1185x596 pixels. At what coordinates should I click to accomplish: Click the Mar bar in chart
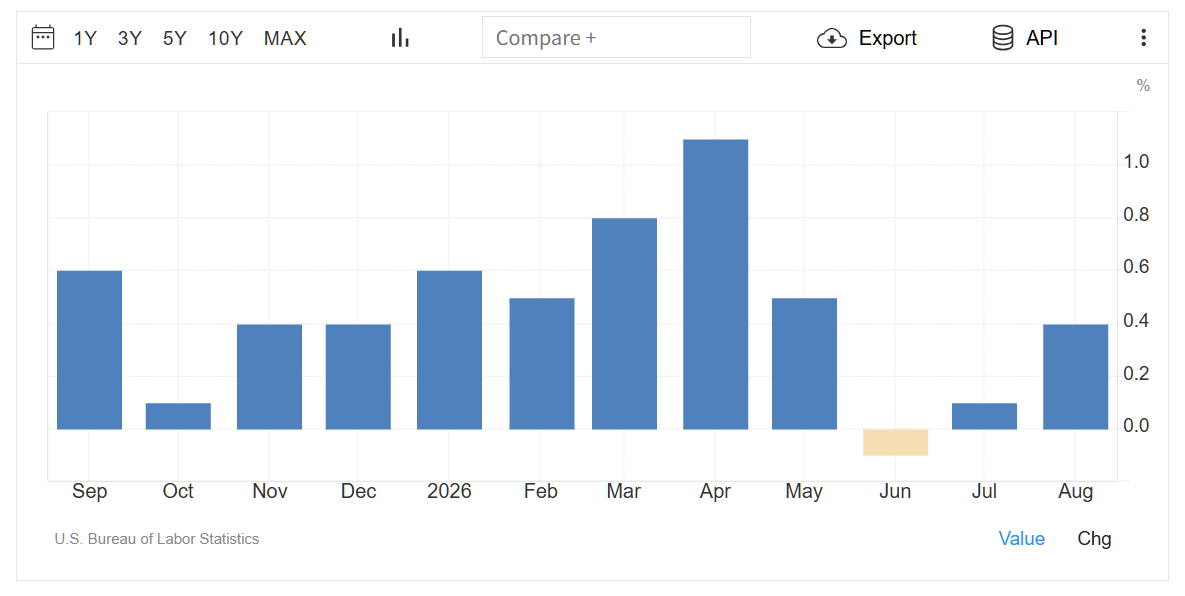(623, 324)
